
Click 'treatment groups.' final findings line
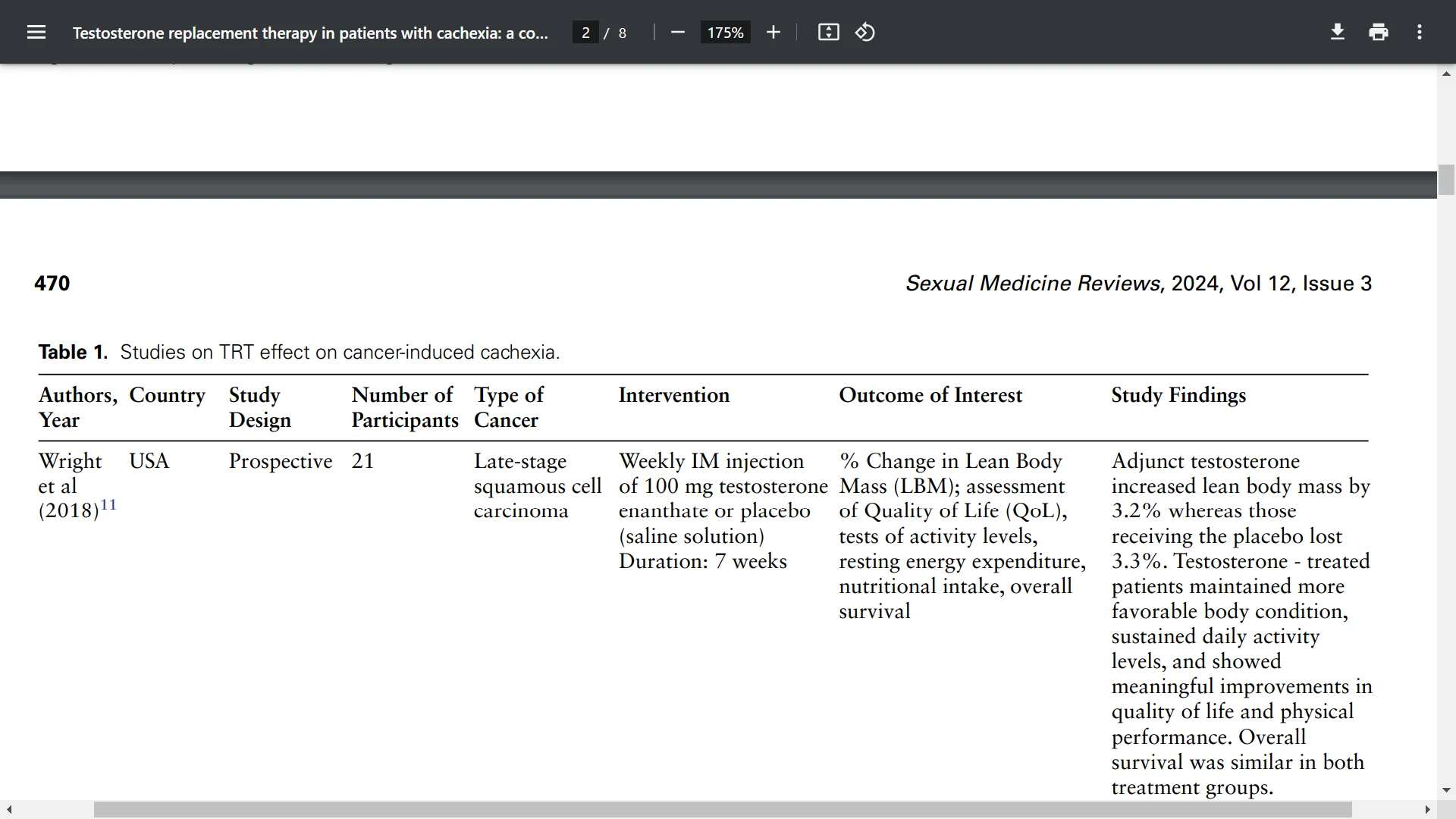coord(1192,787)
